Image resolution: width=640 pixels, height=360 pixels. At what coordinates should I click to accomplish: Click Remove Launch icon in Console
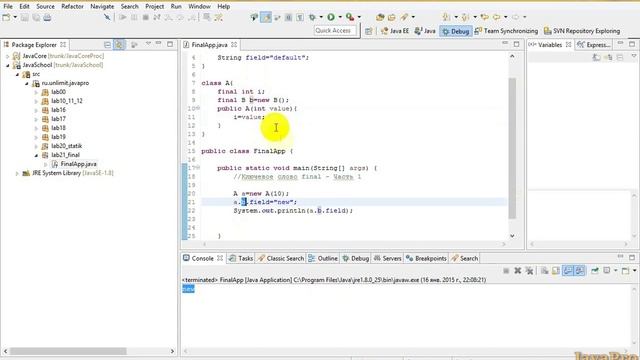point(518,271)
